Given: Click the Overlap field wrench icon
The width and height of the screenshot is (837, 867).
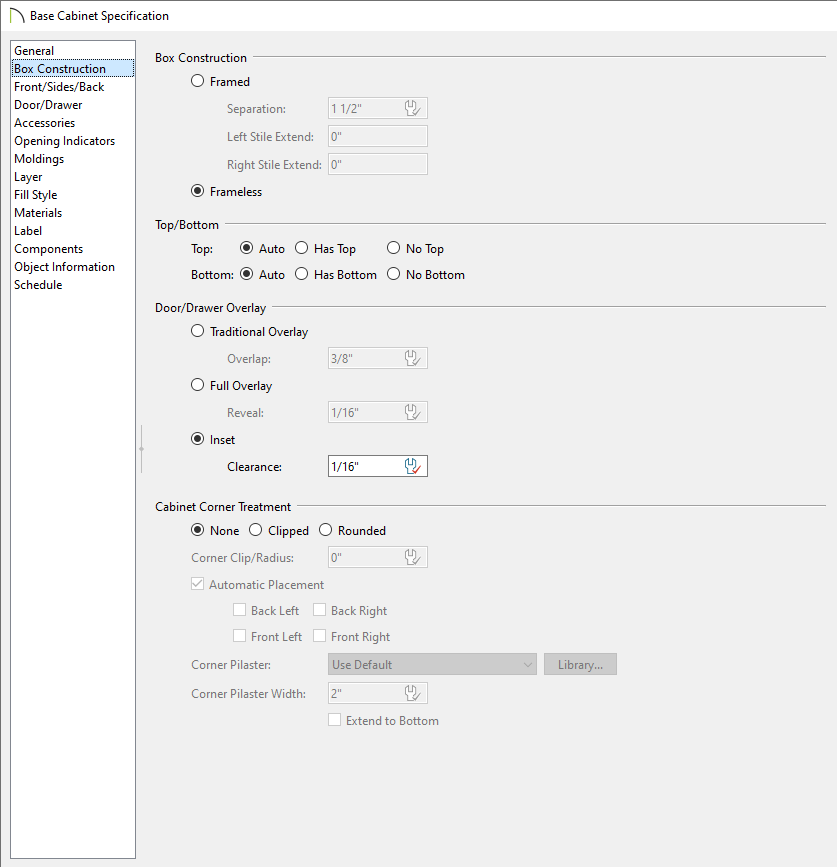Looking at the screenshot, I should (412, 358).
